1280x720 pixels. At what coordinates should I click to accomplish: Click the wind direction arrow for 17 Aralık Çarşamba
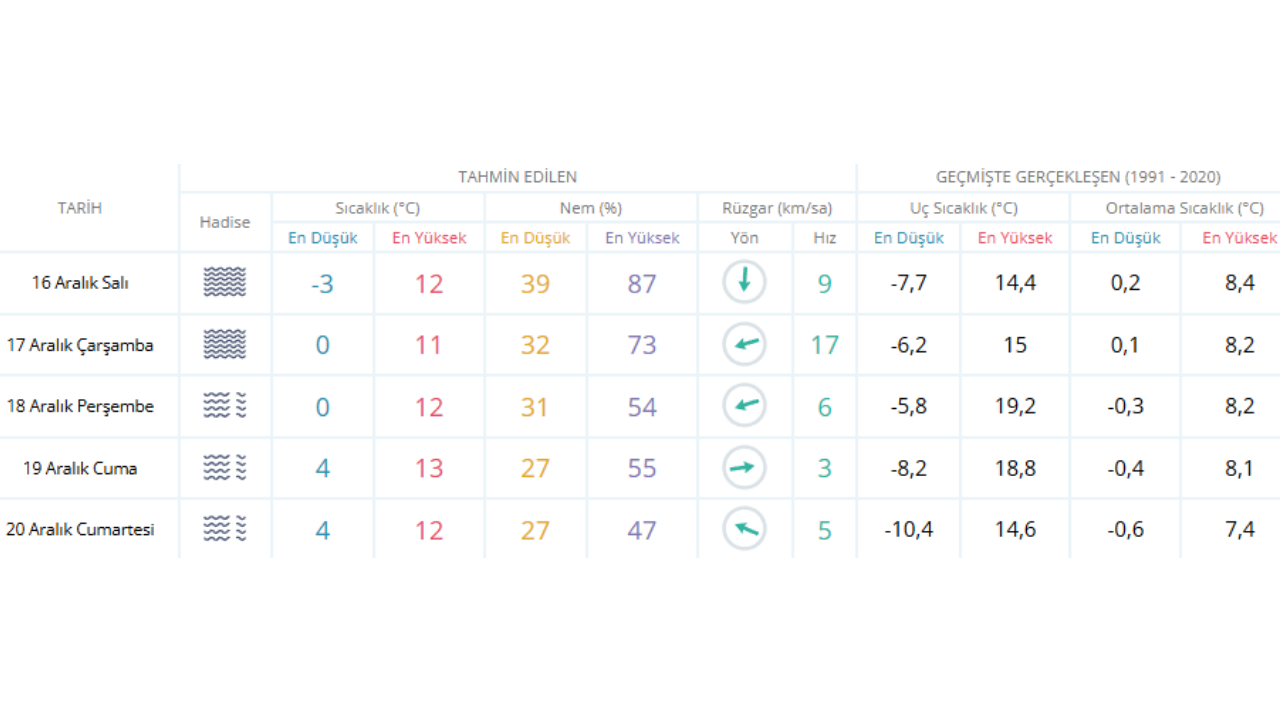744,345
